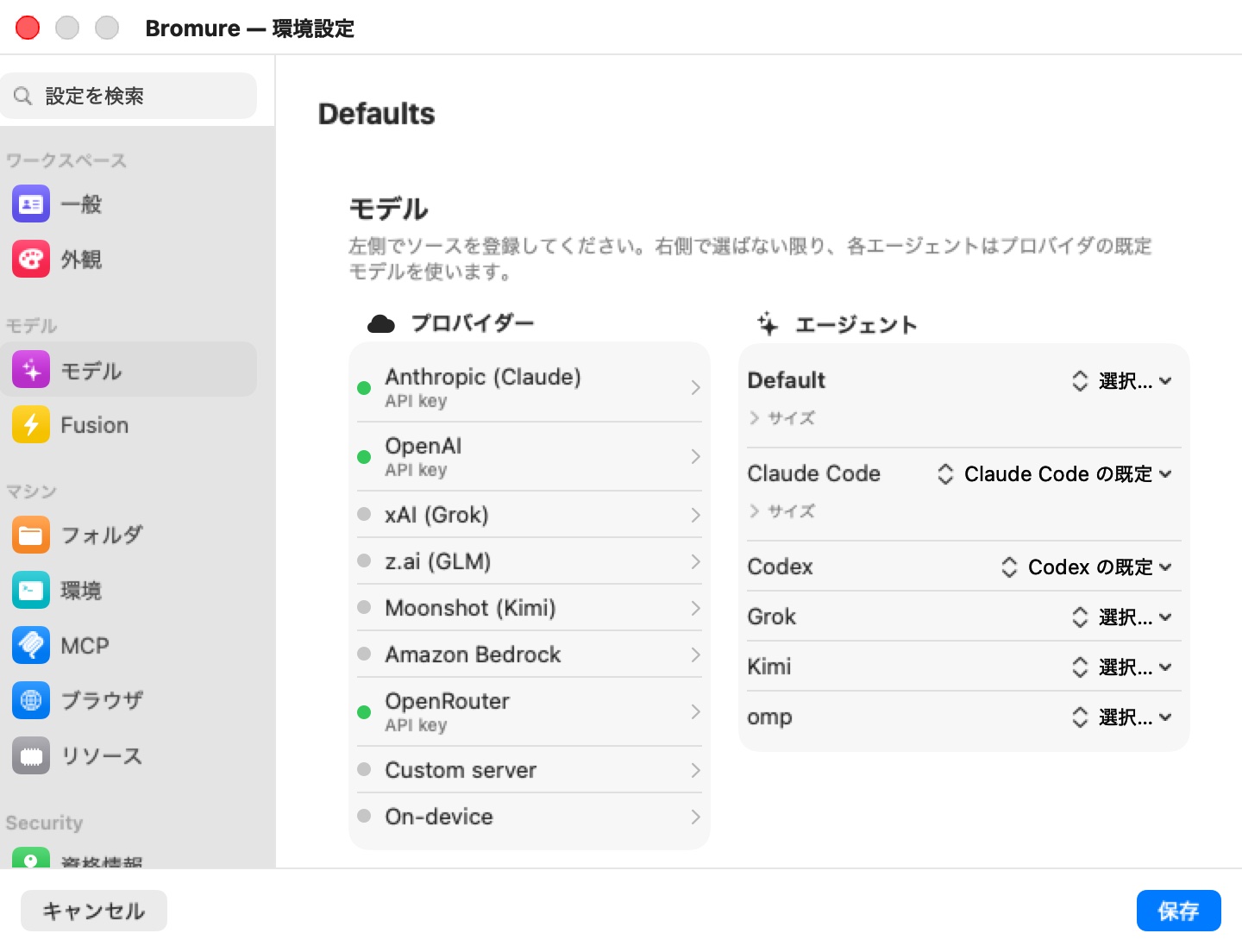The image size is (1242, 952).
Task: Click the ブラウザ globe icon
Action: click(31, 700)
